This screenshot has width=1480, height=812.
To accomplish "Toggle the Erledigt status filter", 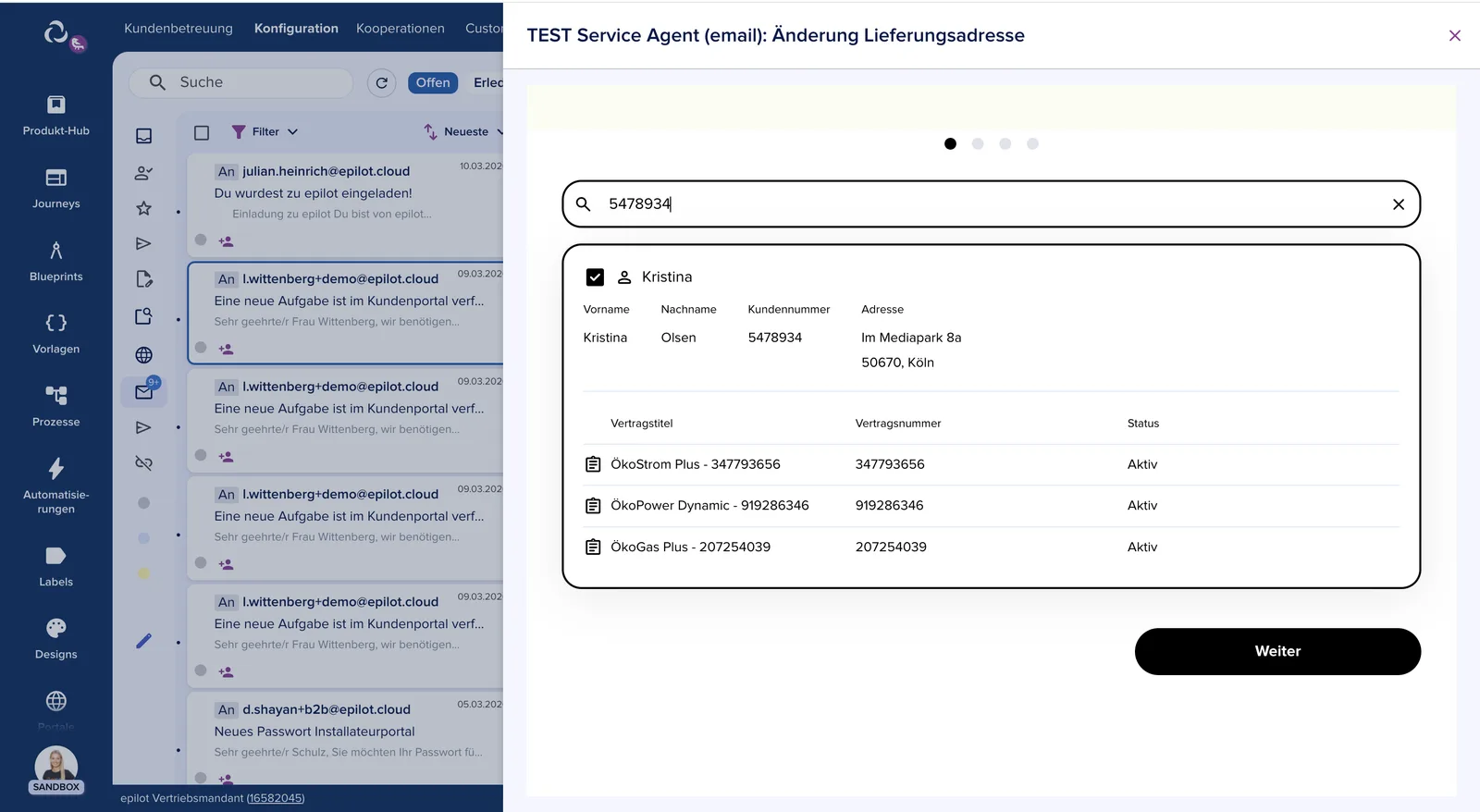I will coord(487,82).
